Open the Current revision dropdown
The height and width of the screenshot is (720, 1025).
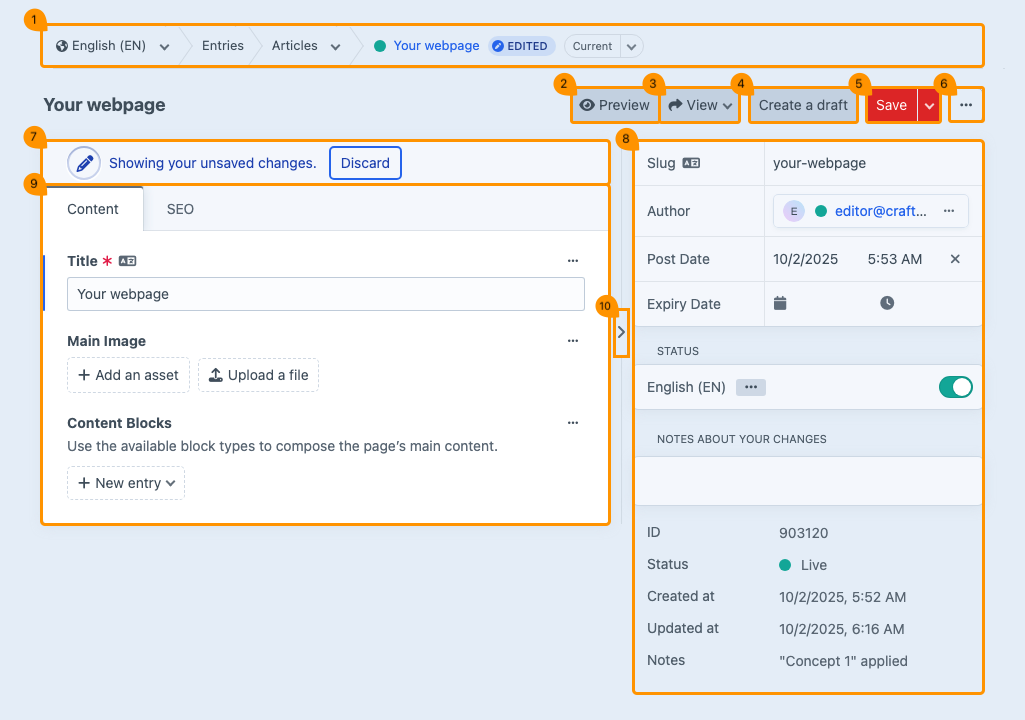point(630,46)
